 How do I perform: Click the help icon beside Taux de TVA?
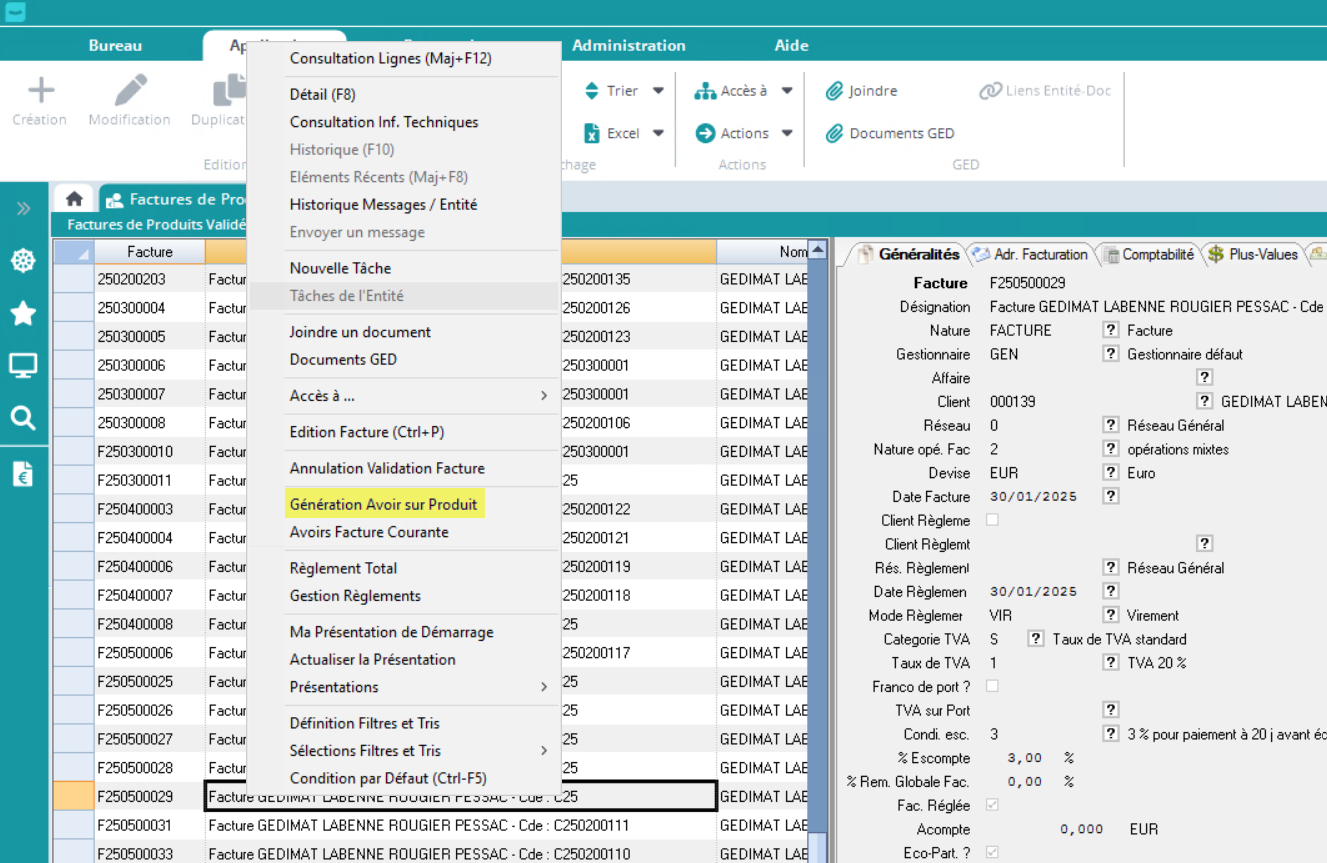point(1110,663)
